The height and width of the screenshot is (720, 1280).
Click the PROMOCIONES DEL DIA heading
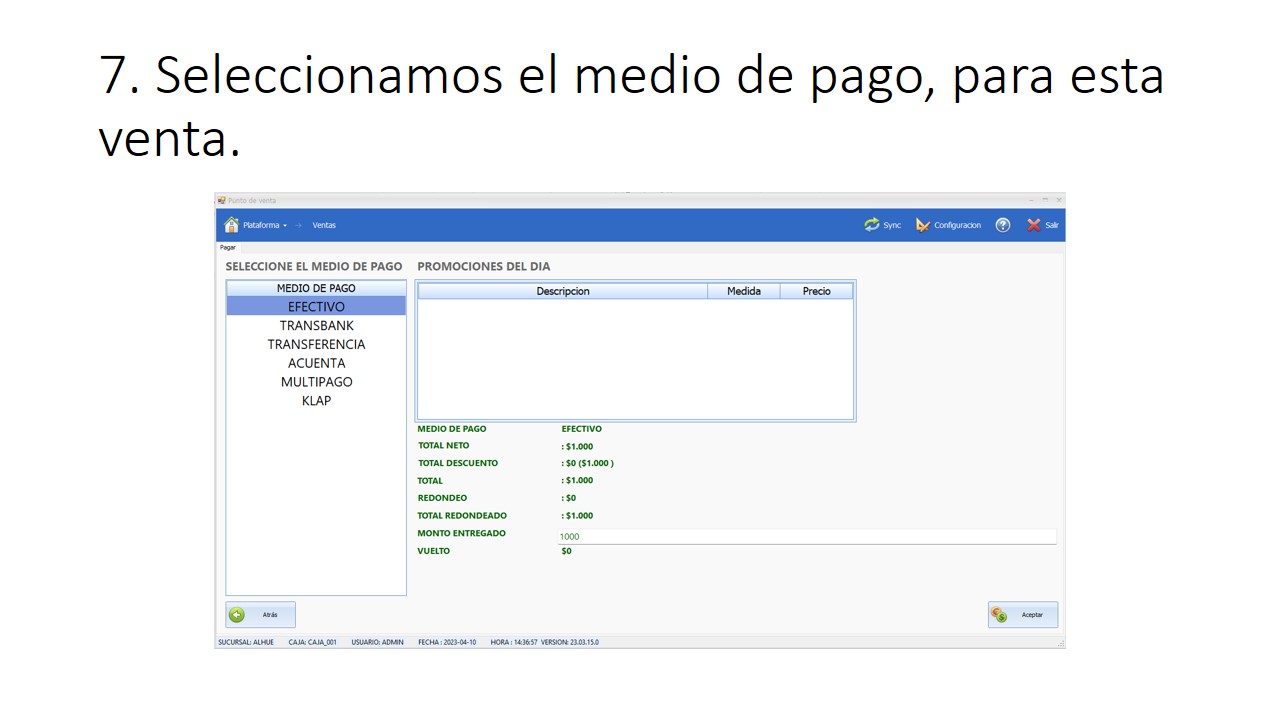483,267
